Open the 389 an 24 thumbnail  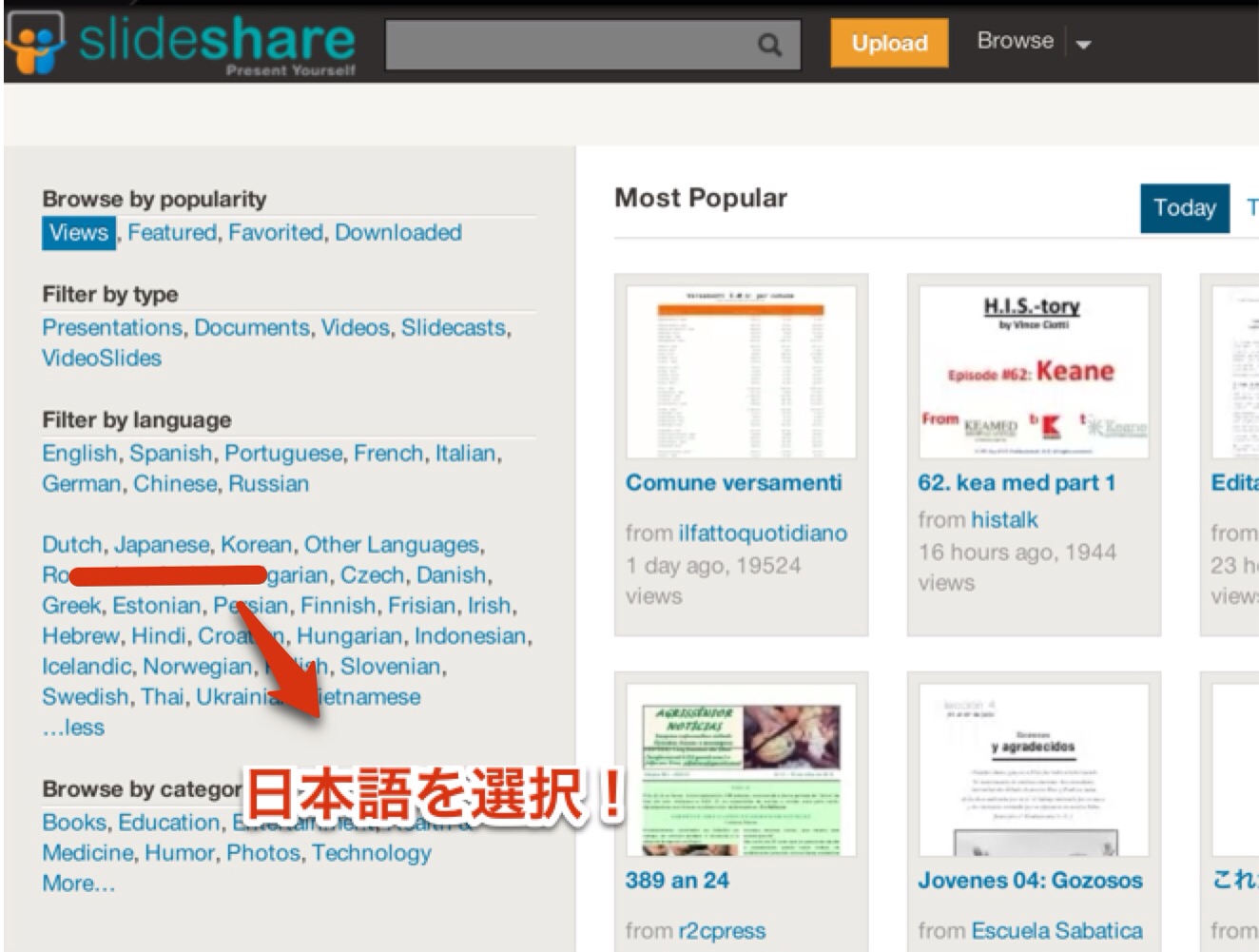pyautogui.click(x=741, y=770)
